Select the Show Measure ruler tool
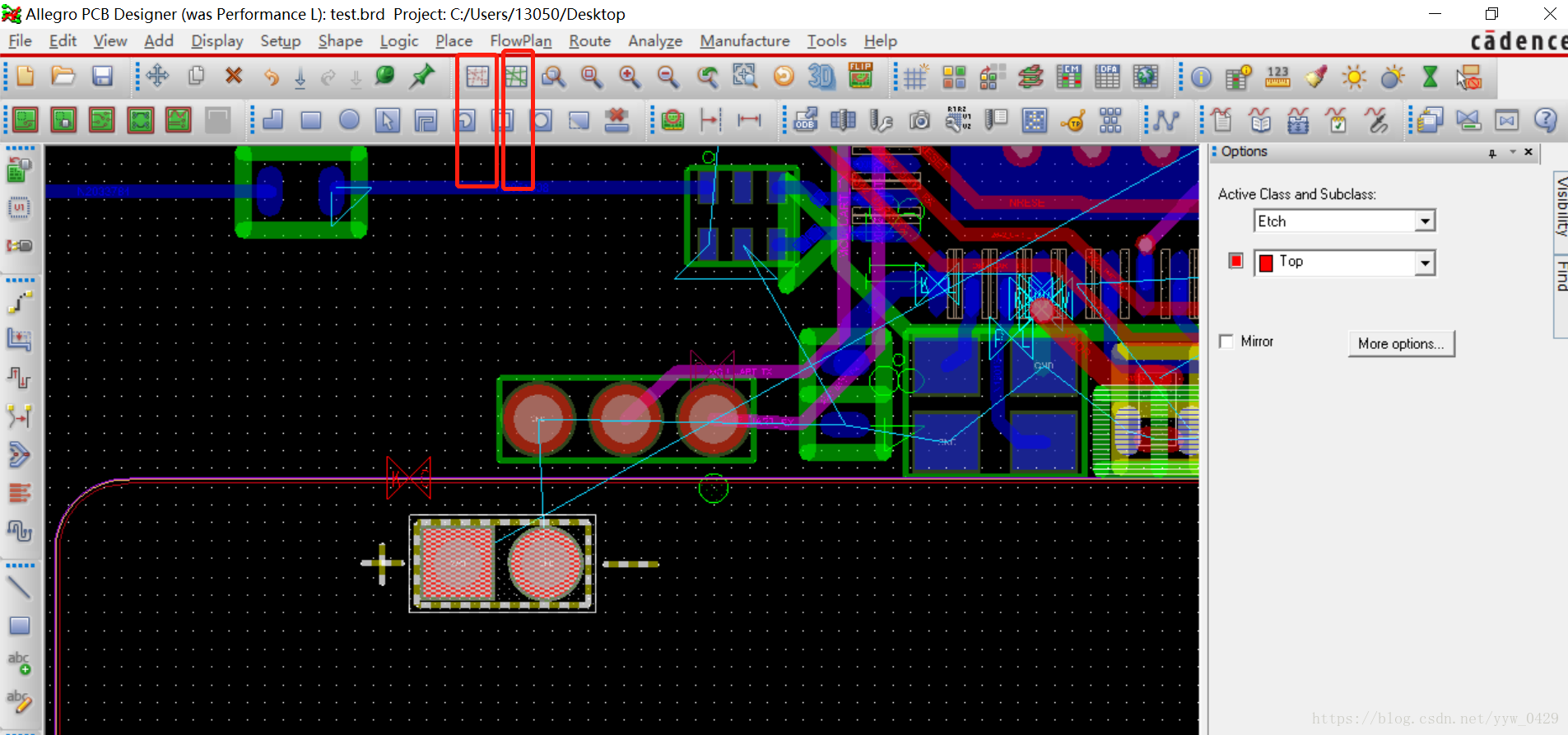Image resolution: width=1568 pixels, height=735 pixels. [x=1277, y=77]
